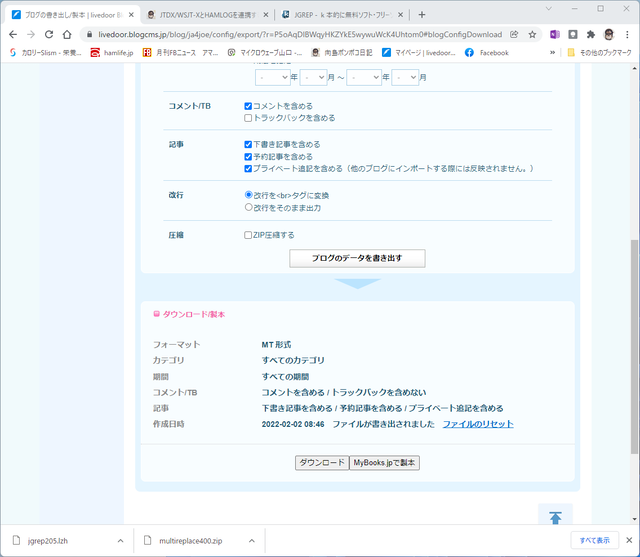Open the end year dropdown
The height and width of the screenshot is (557, 640).
364,77
